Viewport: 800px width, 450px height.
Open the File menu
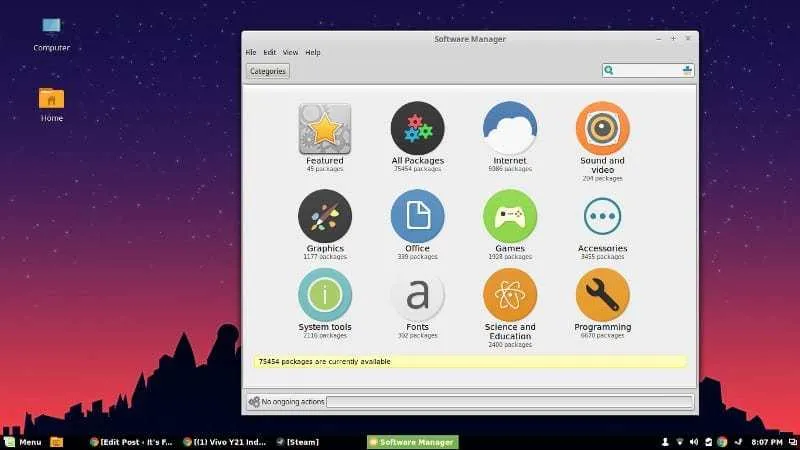pos(251,52)
